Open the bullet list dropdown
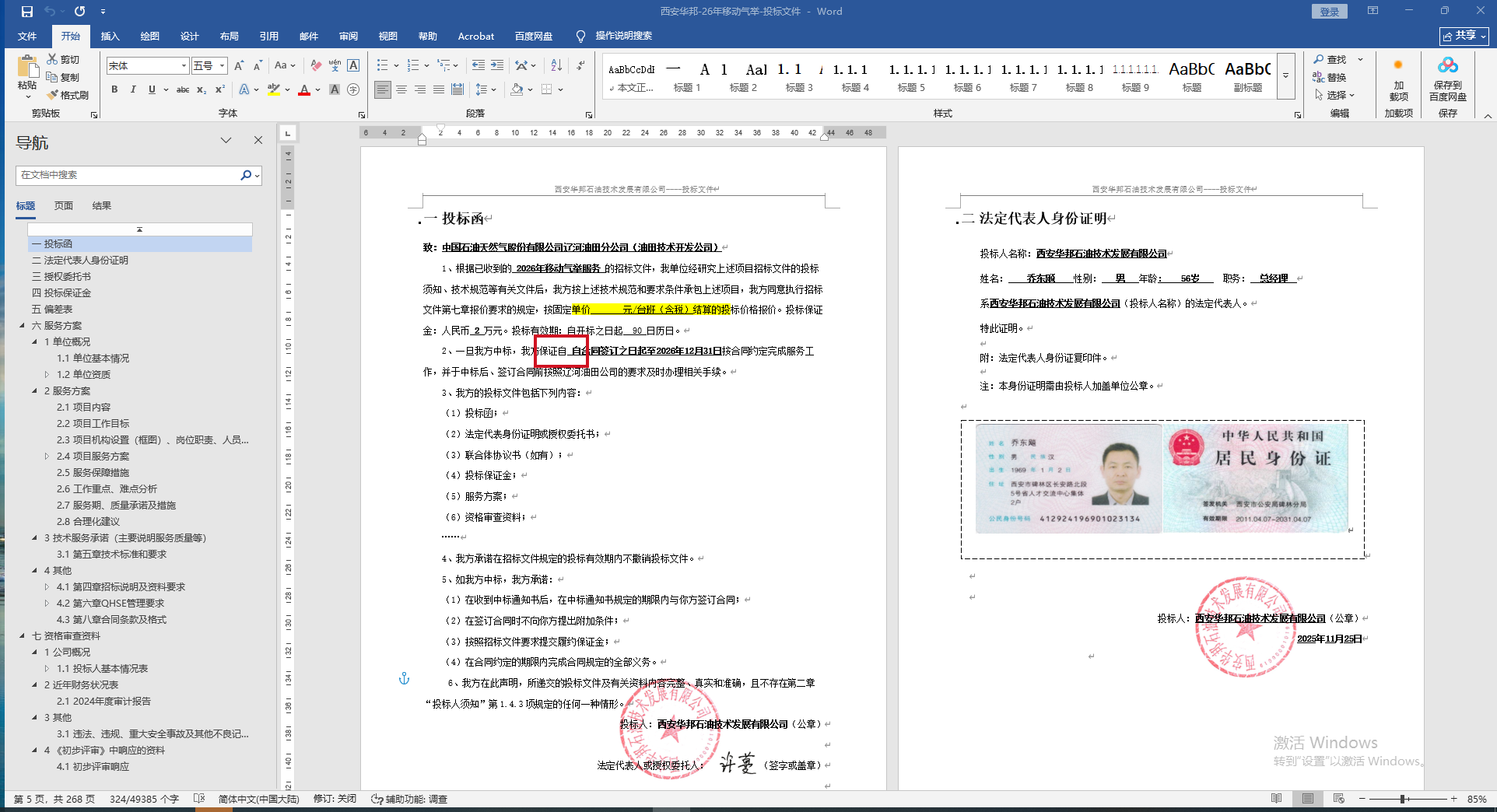The width and height of the screenshot is (1497, 812). 396,66
